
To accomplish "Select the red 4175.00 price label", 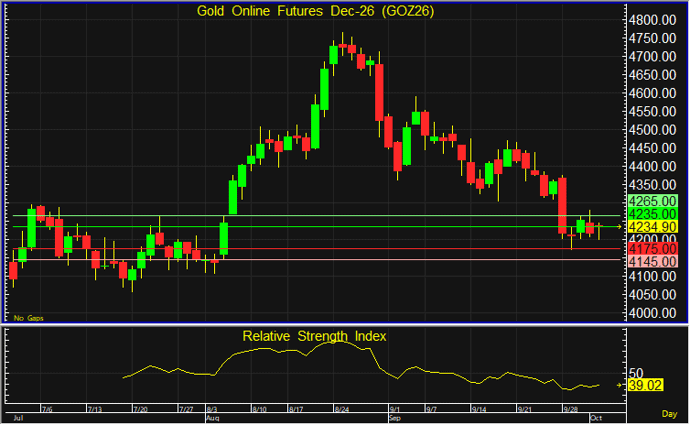I will pos(652,249).
